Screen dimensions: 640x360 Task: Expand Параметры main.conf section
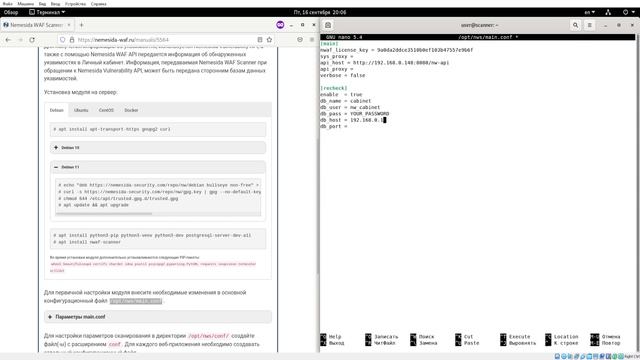158,317
